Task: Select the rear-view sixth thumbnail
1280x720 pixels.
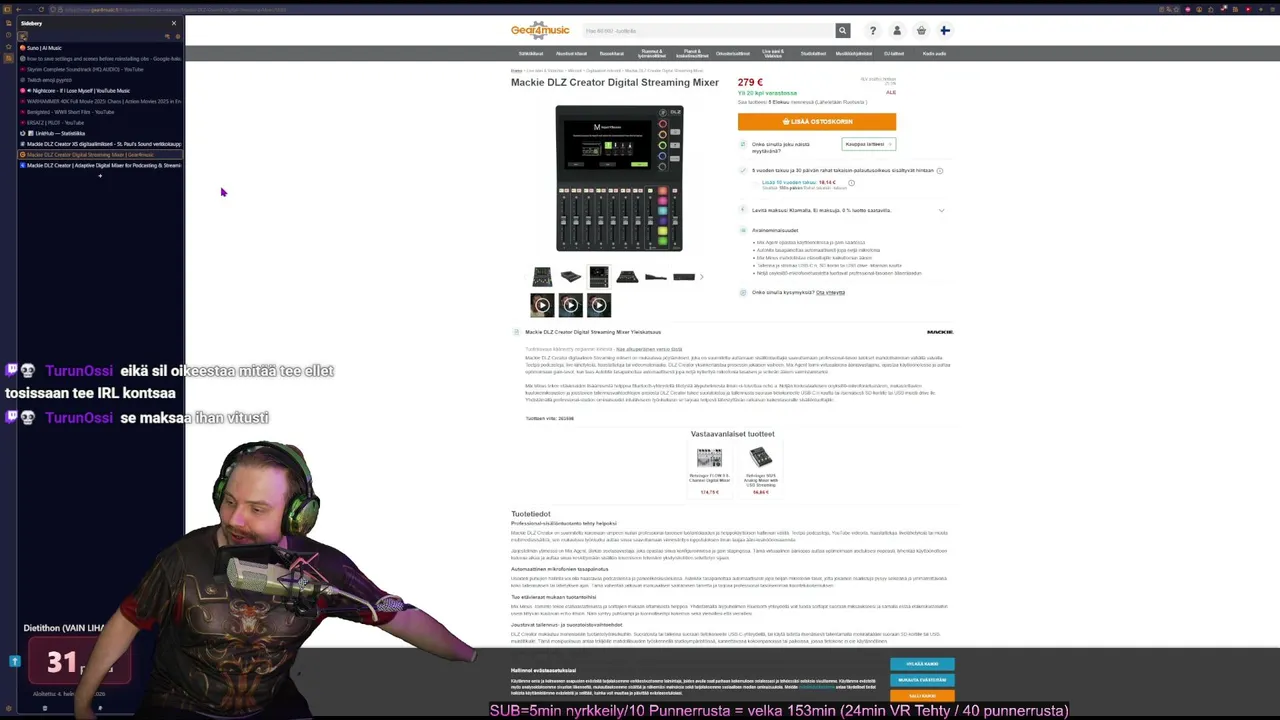Action: tap(683, 277)
